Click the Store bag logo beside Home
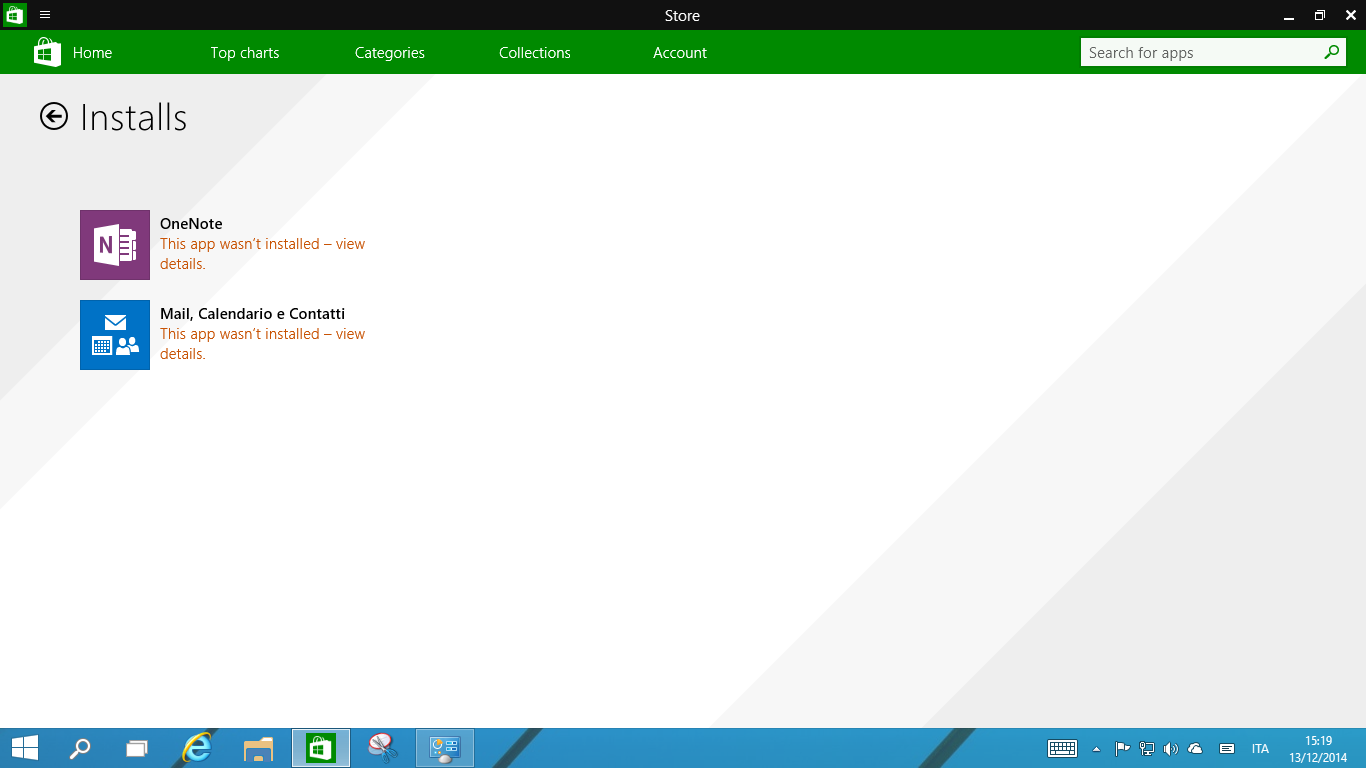Image resolution: width=1366 pixels, height=768 pixels. pyautogui.click(x=47, y=52)
